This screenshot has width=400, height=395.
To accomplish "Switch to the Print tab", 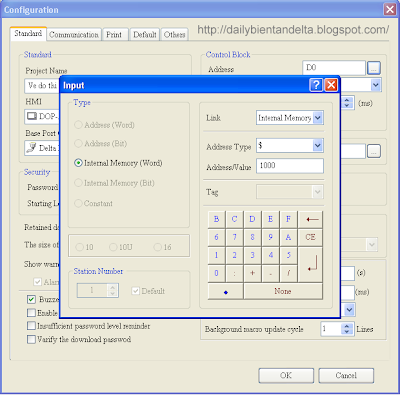I will pos(114,35).
